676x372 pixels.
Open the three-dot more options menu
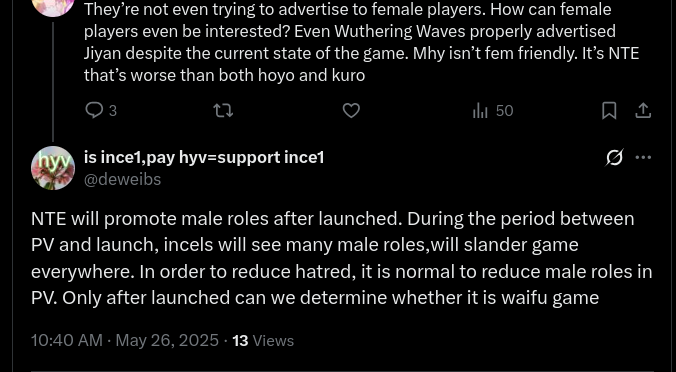point(643,157)
